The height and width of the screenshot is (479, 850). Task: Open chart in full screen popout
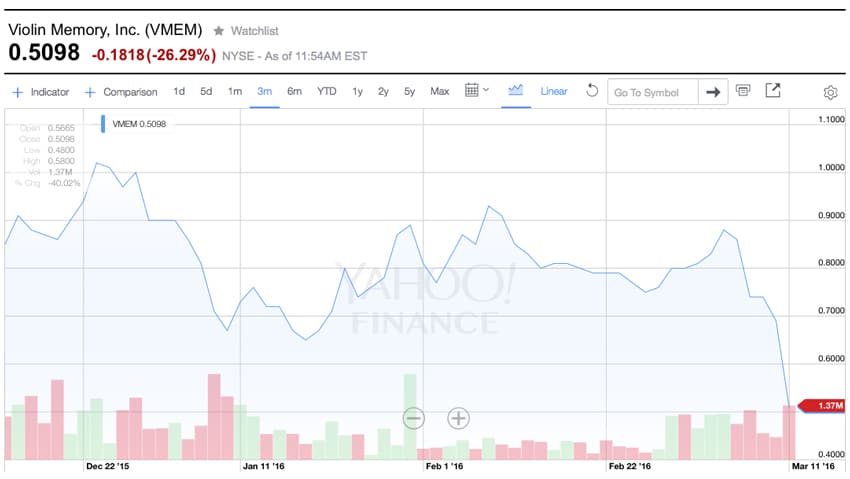tap(772, 90)
